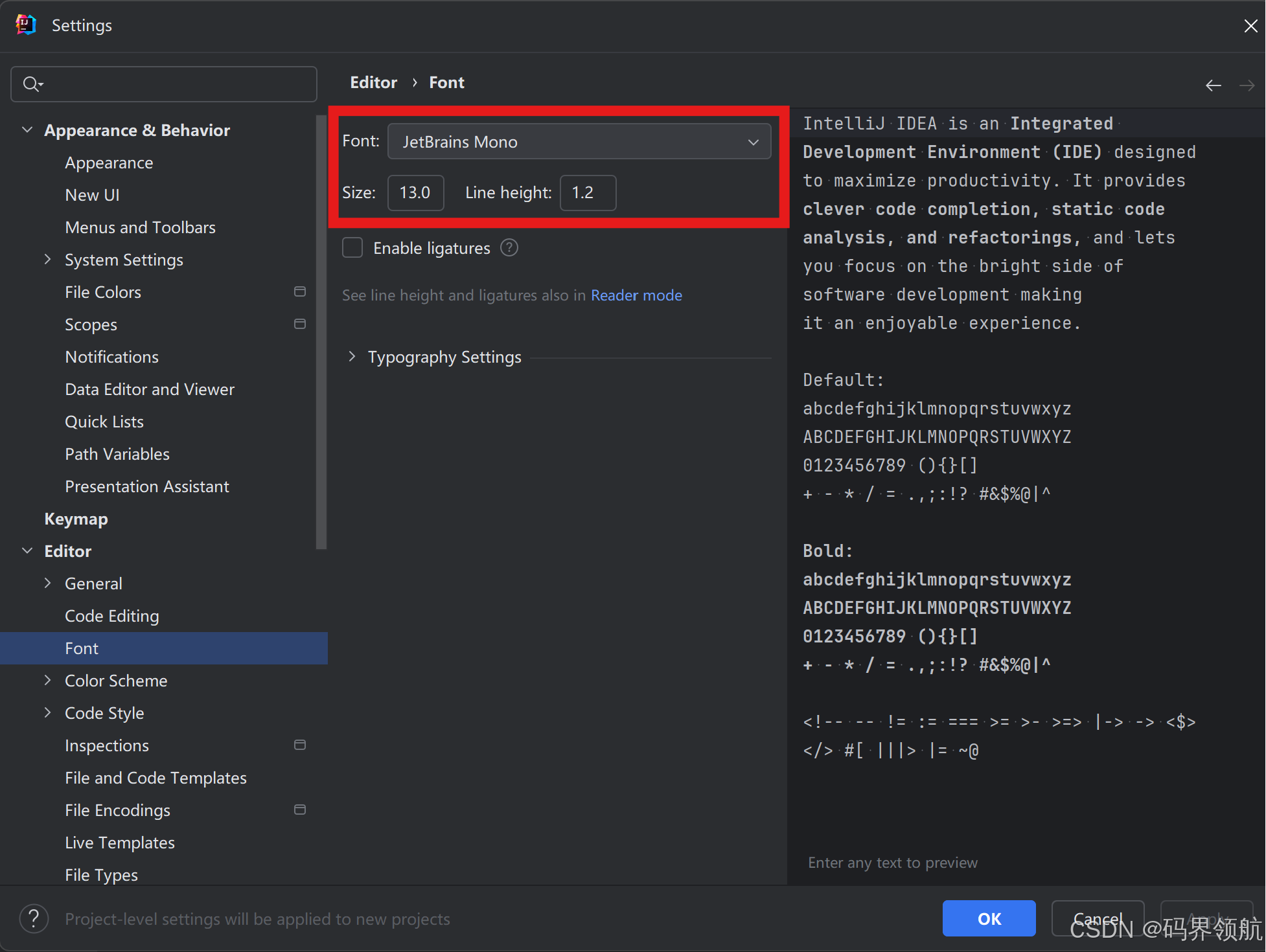
Task: Open the Font dropdown JetBrains Mono
Action: pyautogui.click(x=579, y=141)
